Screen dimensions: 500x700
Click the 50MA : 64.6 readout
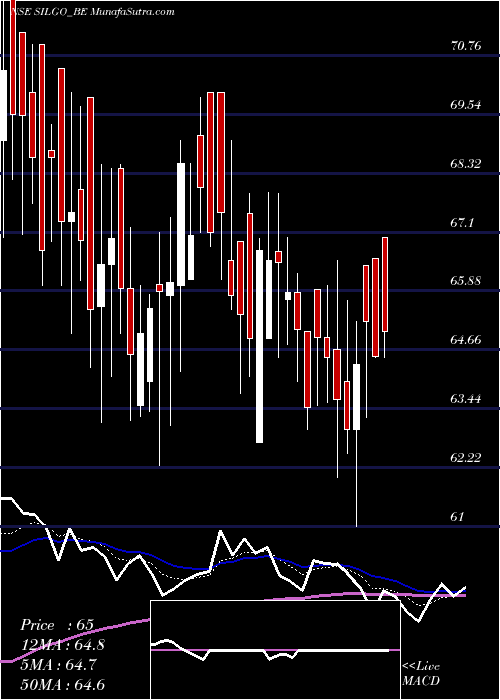[62, 685]
